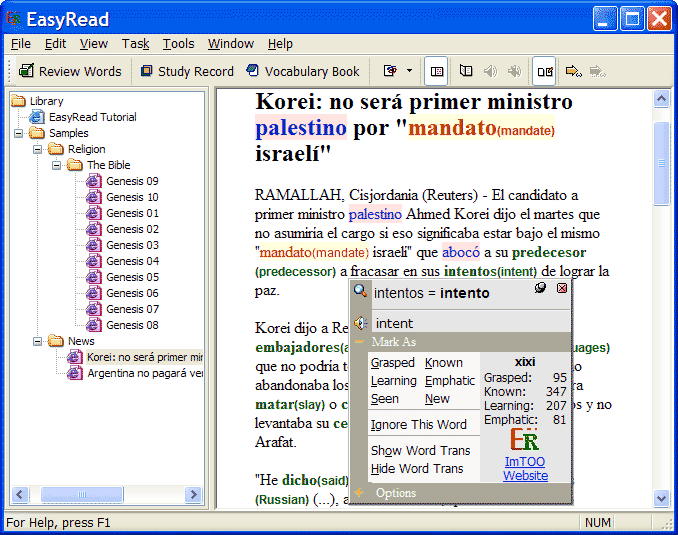Collapse The Bible folder
The image size is (678, 535).
point(57,165)
